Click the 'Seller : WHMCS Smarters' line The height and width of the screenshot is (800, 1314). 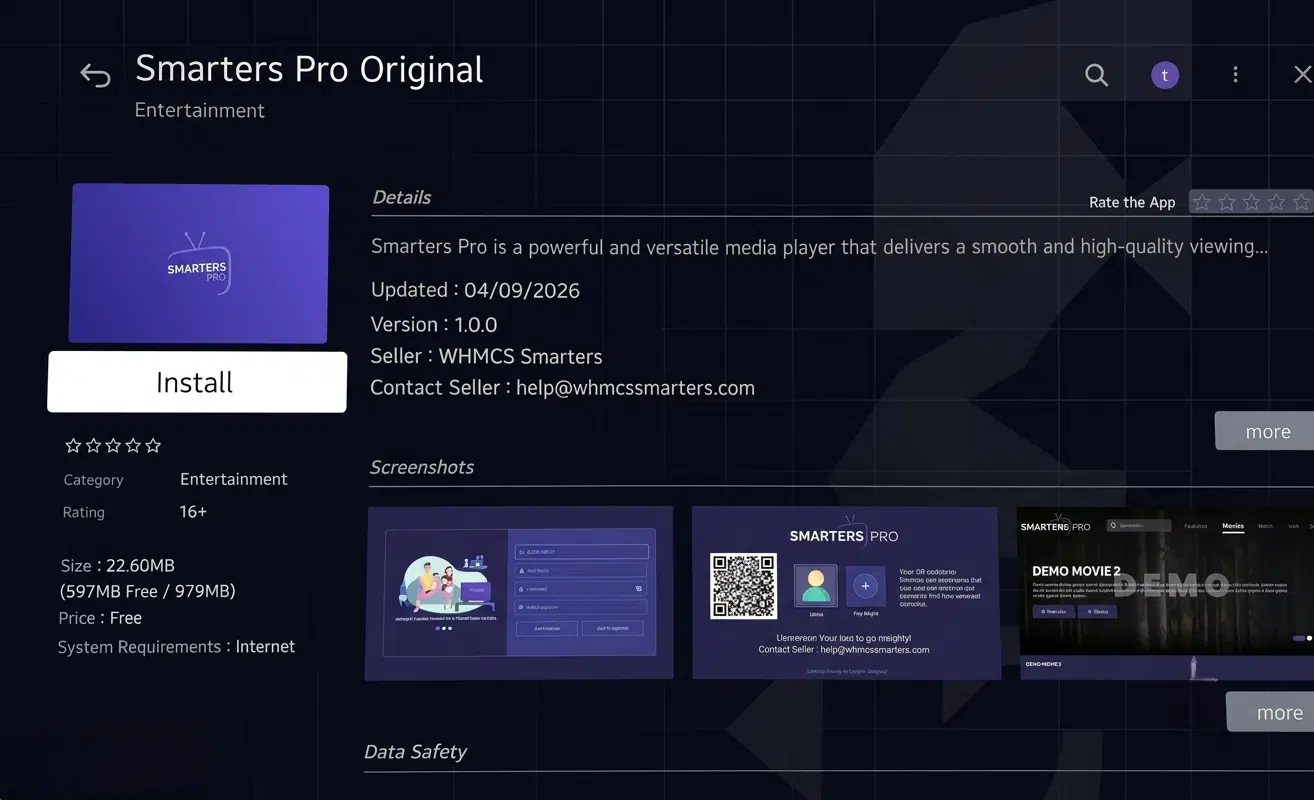[486, 356]
